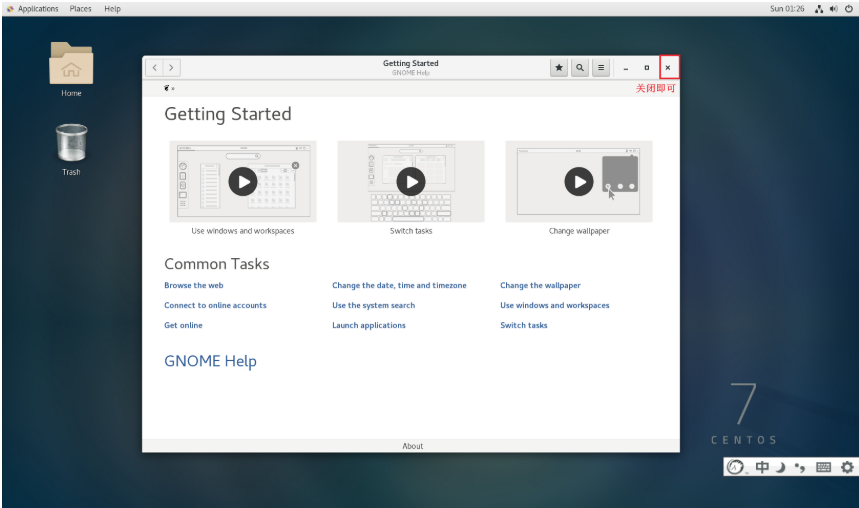Click the volume speaker icon
Viewport: 859px width, 508px height.
click(x=834, y=9)
